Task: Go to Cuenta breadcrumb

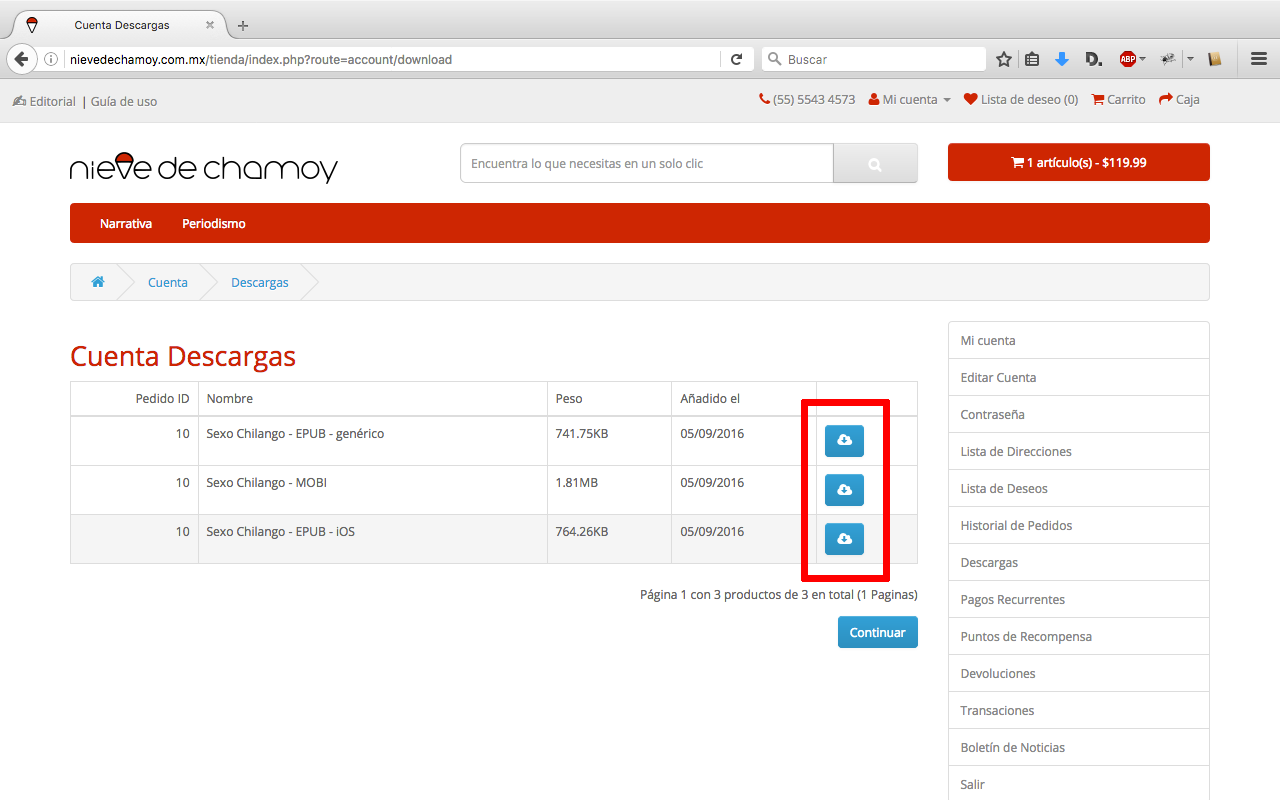Action: (168, 282)
